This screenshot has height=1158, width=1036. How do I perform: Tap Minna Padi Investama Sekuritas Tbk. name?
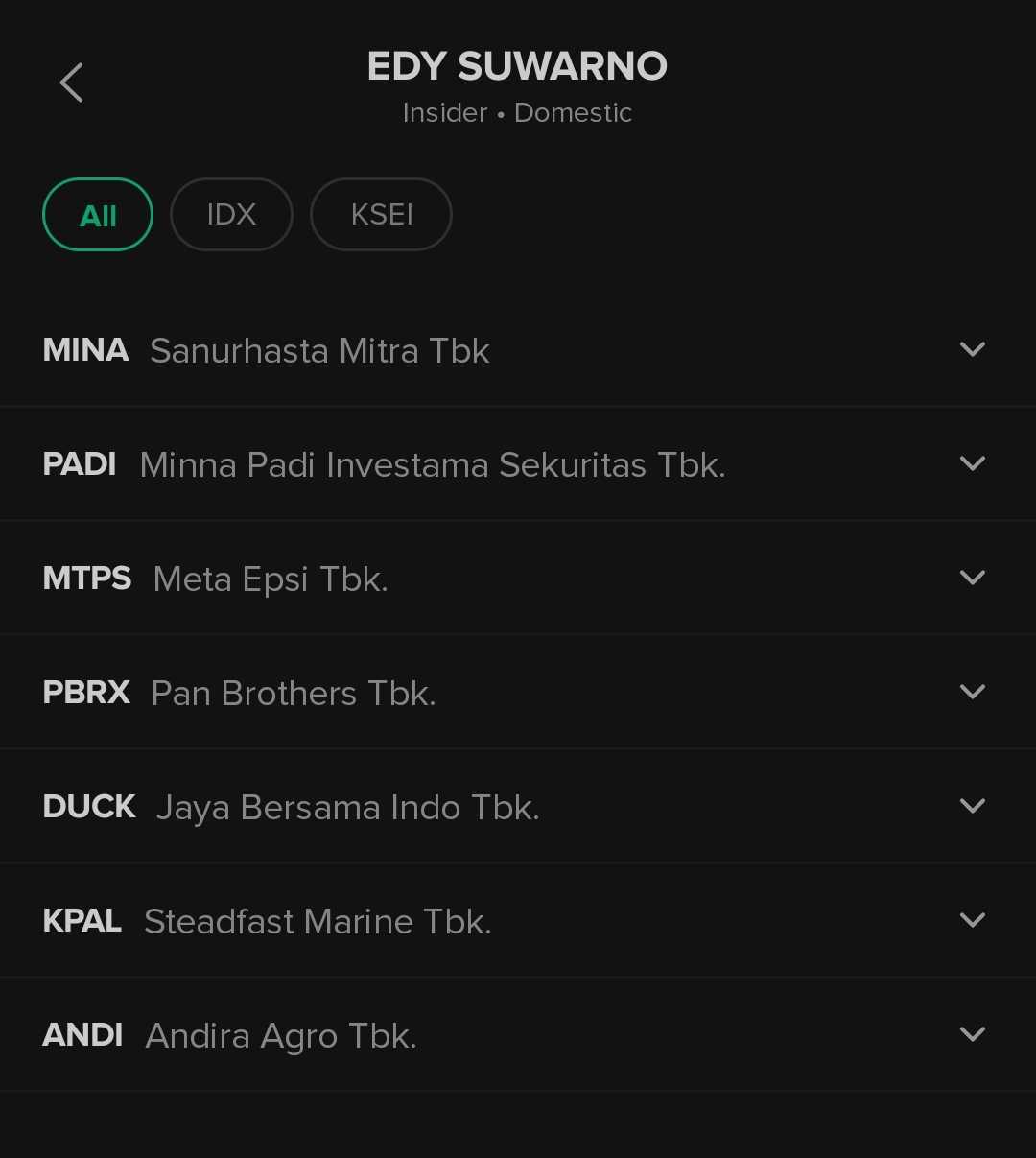click(432, 465)
